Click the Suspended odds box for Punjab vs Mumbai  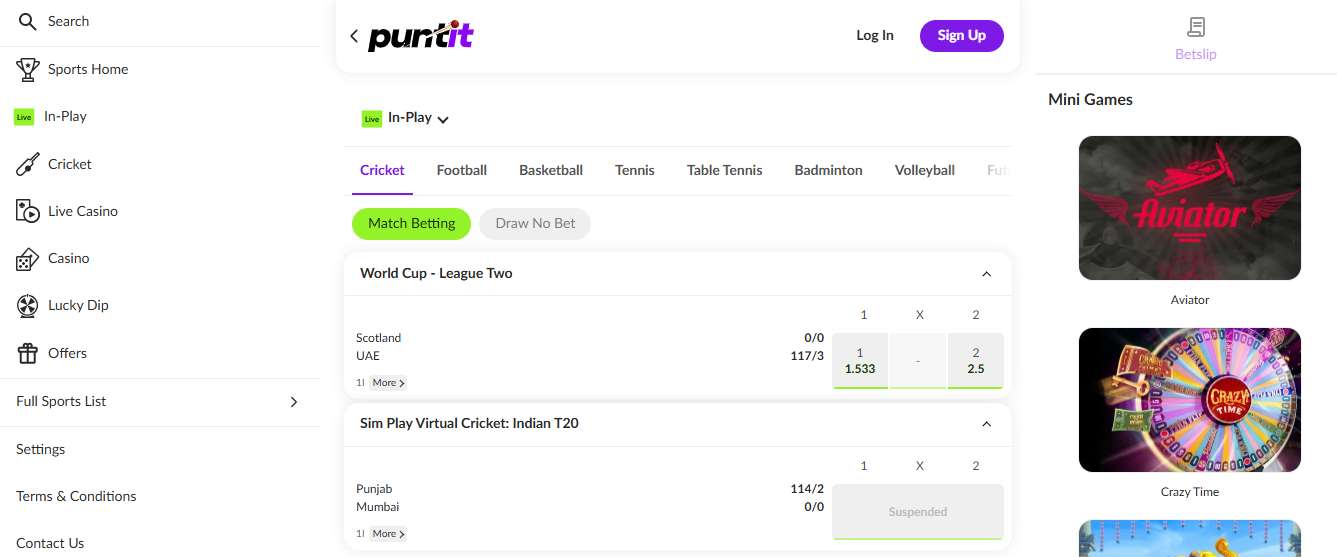tap(918, 512)
